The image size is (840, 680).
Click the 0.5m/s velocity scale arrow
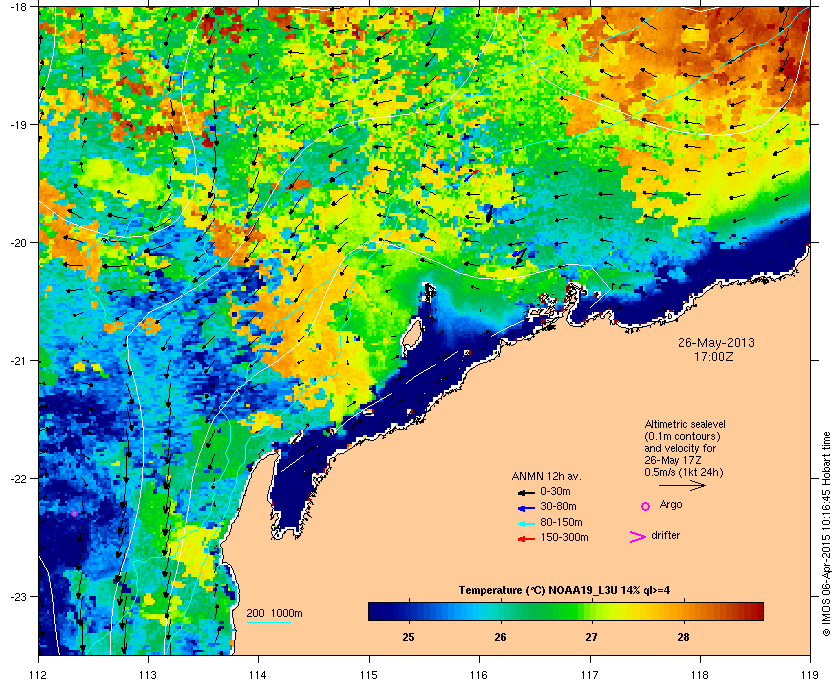pyautogui.click(x=682, y=485)
